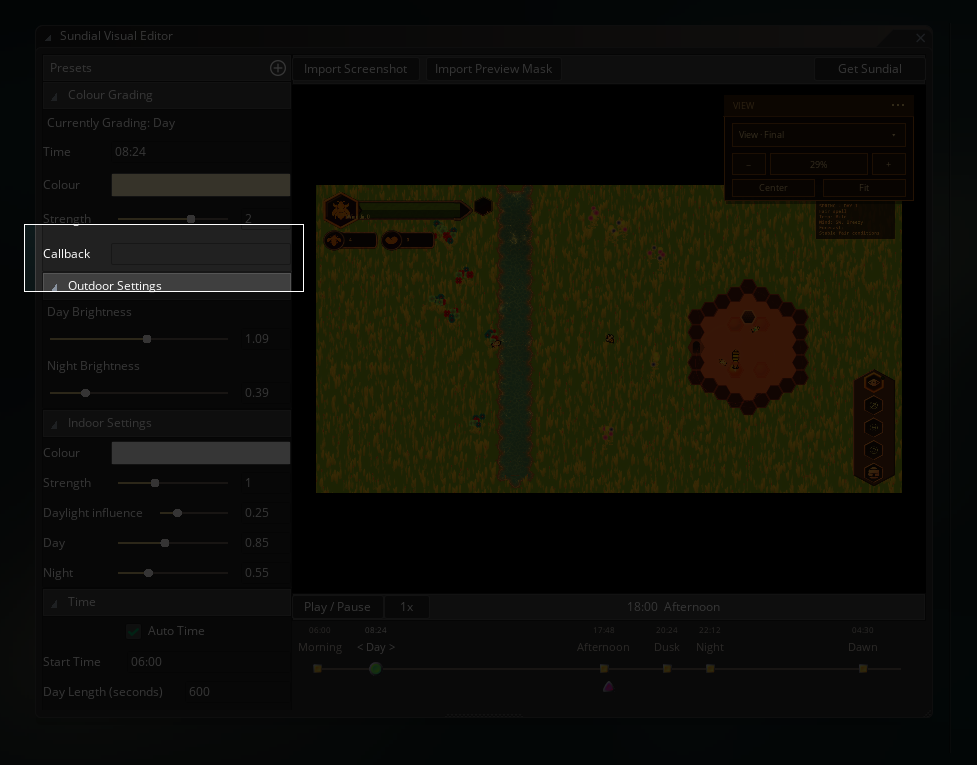This screenshot has height=765, width=977.
Task: Click Import Screenshot
Action: [355, 69]
